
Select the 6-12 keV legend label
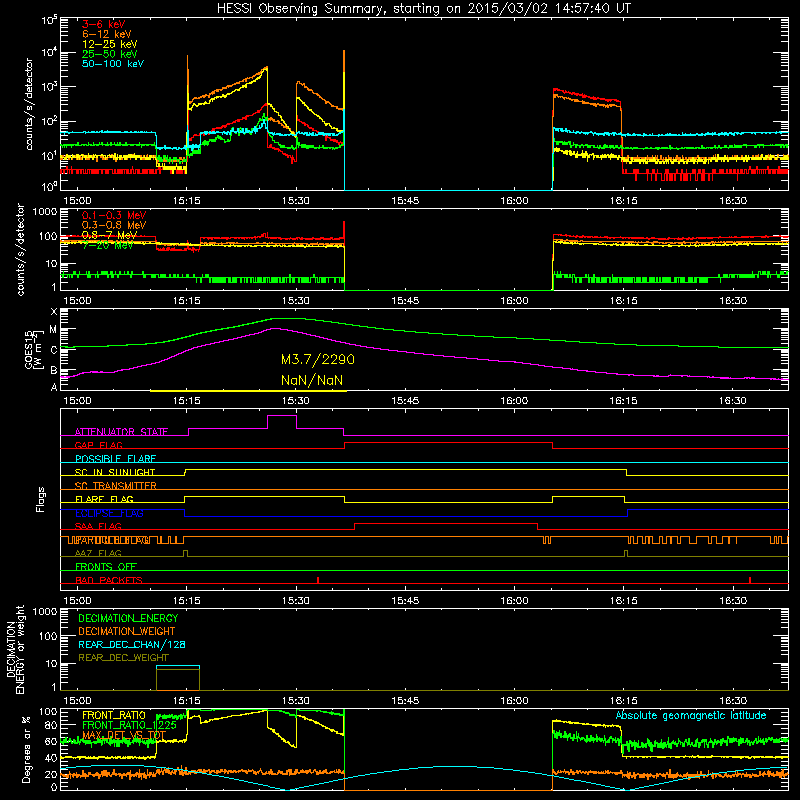coord(107,34)
